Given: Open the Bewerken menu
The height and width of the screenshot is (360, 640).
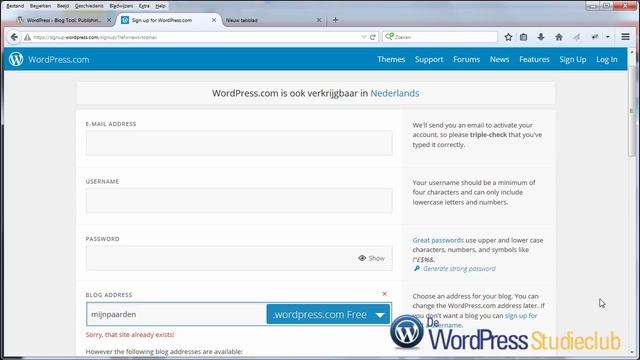Looking at the screenshot, I should (x=40, y=6).
